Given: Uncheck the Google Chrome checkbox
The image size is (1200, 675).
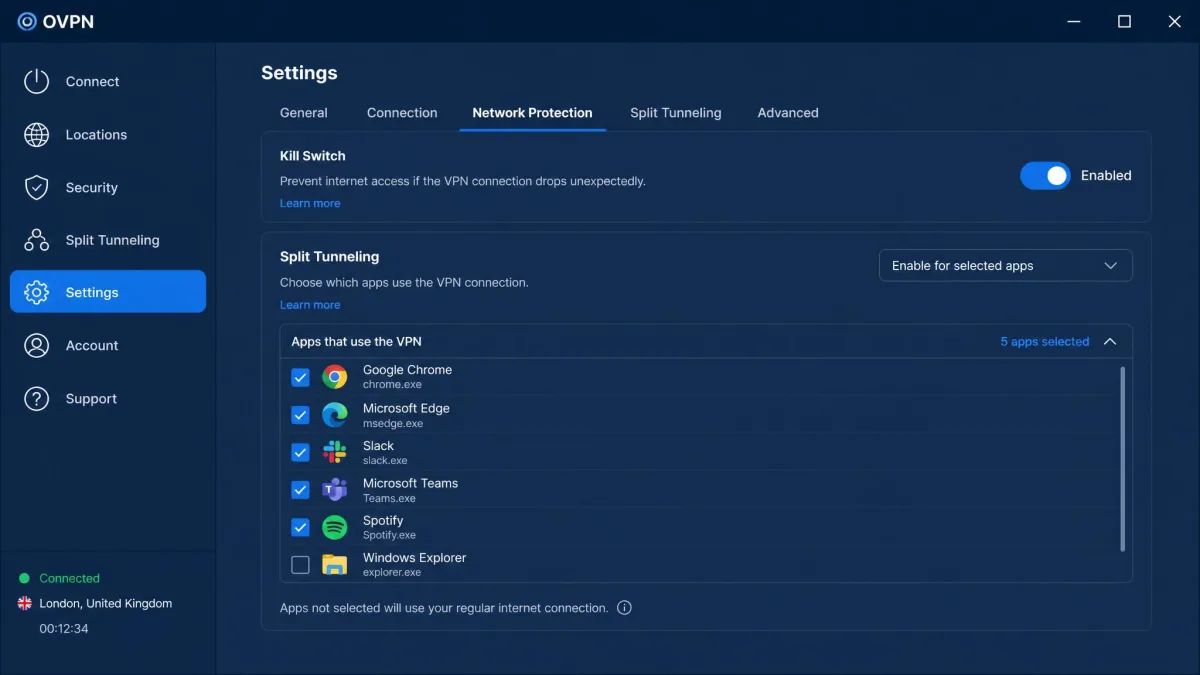Looking at the screenshot, I should coord(300,377).
